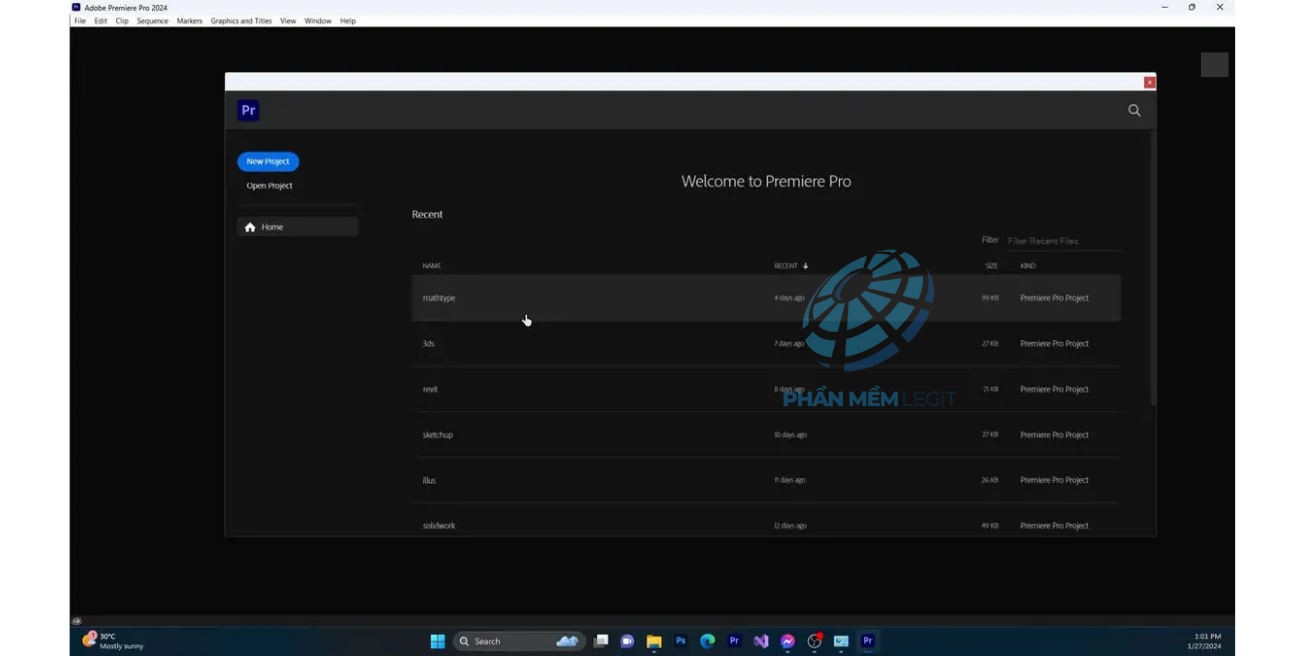Open the Clip menu
Image resolution: width=1305 pixels, height=656 pixels.
tap(122, 21)
